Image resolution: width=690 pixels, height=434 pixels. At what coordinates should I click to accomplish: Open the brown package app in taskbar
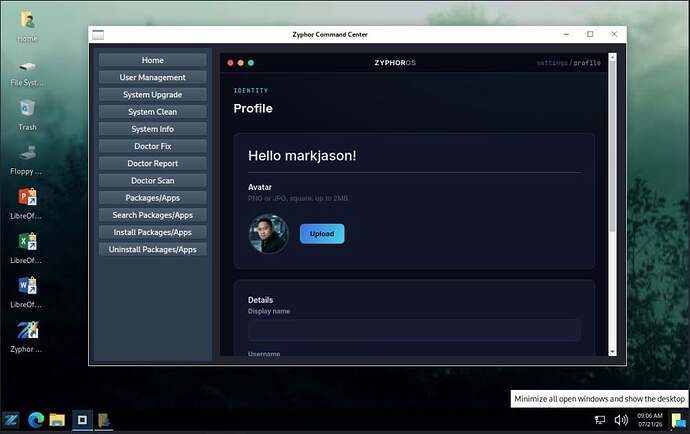104,420
